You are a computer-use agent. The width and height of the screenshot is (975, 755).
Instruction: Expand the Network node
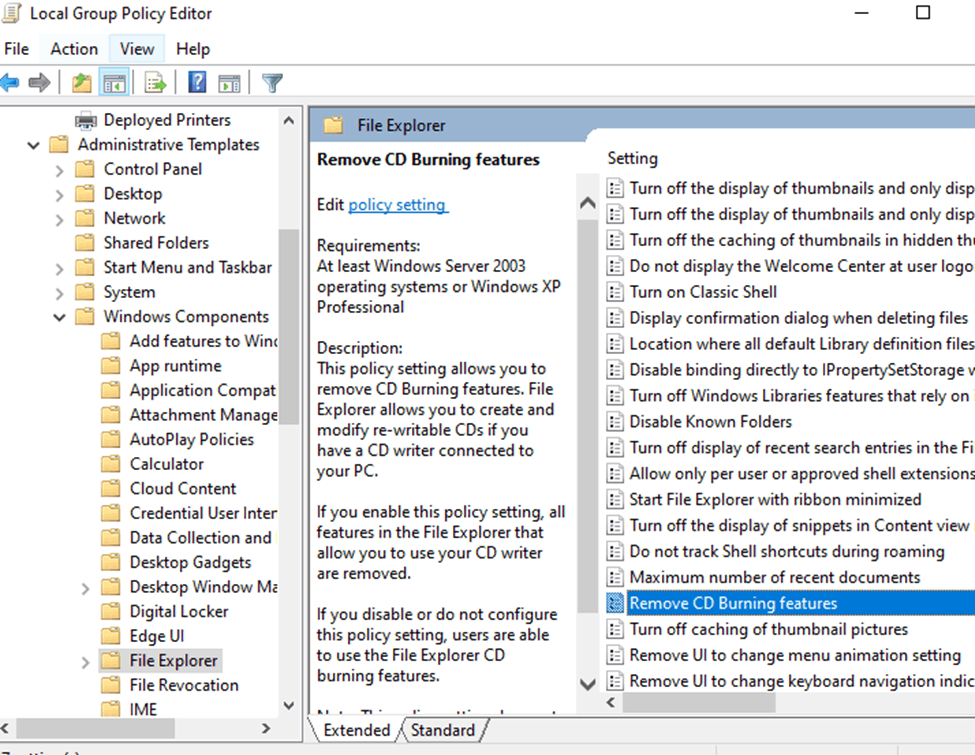pyautogui.click(x=59, y=220)
